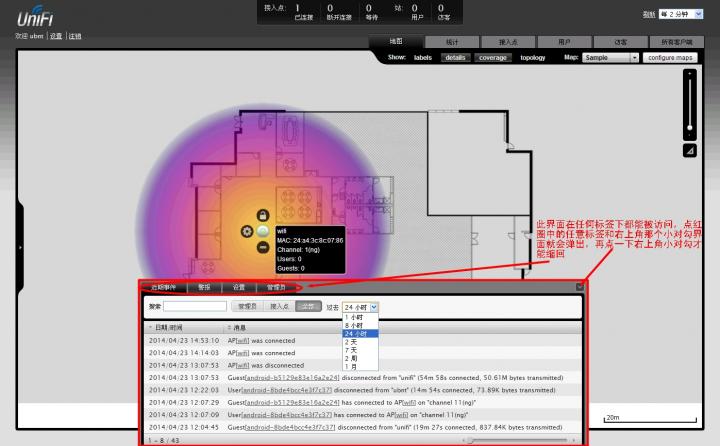The width and height of the screenshot is (720, 446).
Task: Open android-8bde4bcc4e3f7c37 link in 12:22:03 row
Action: pos(287,390)
